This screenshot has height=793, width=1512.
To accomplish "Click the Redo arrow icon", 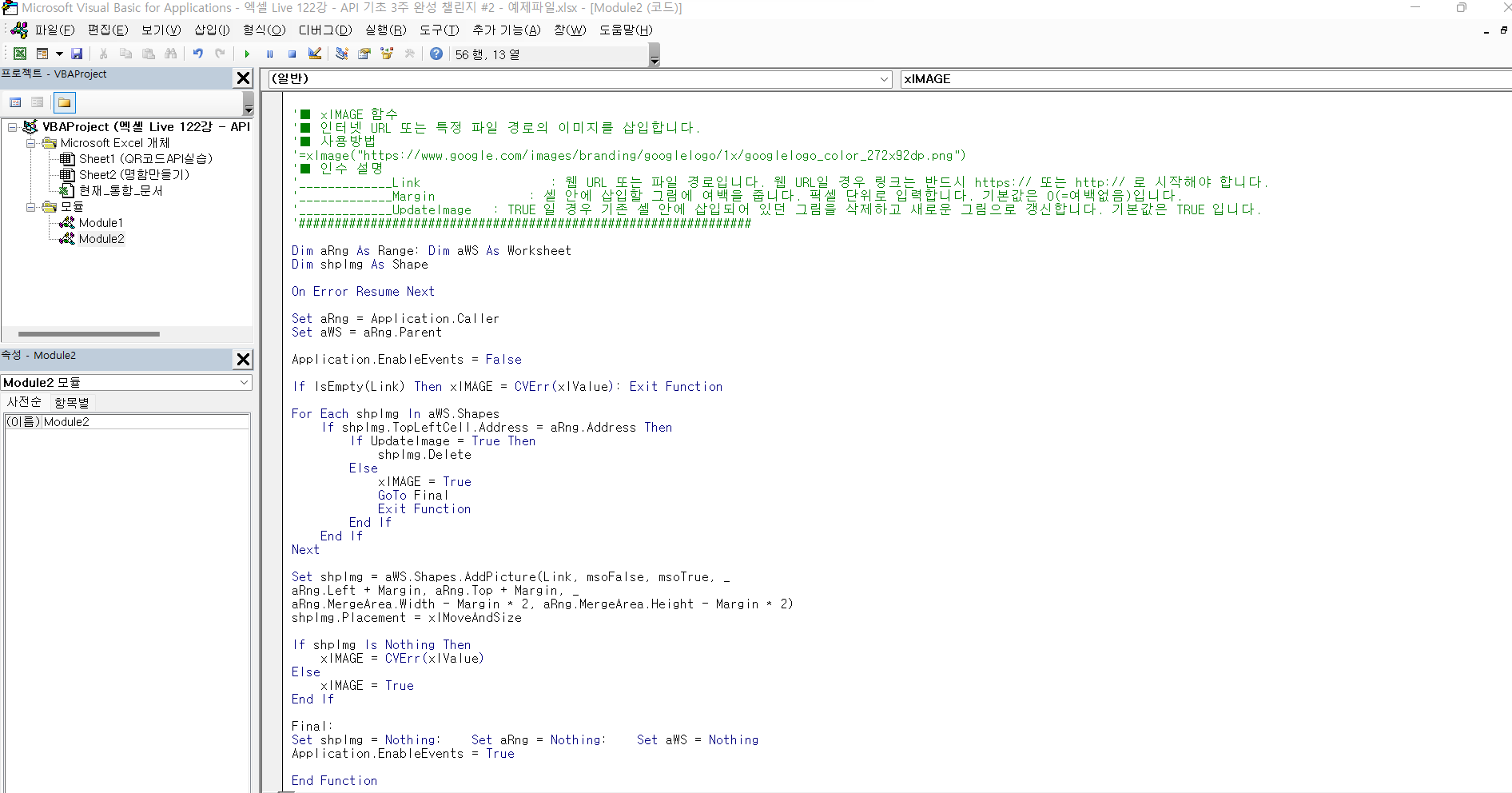I will tap(220, 54).
